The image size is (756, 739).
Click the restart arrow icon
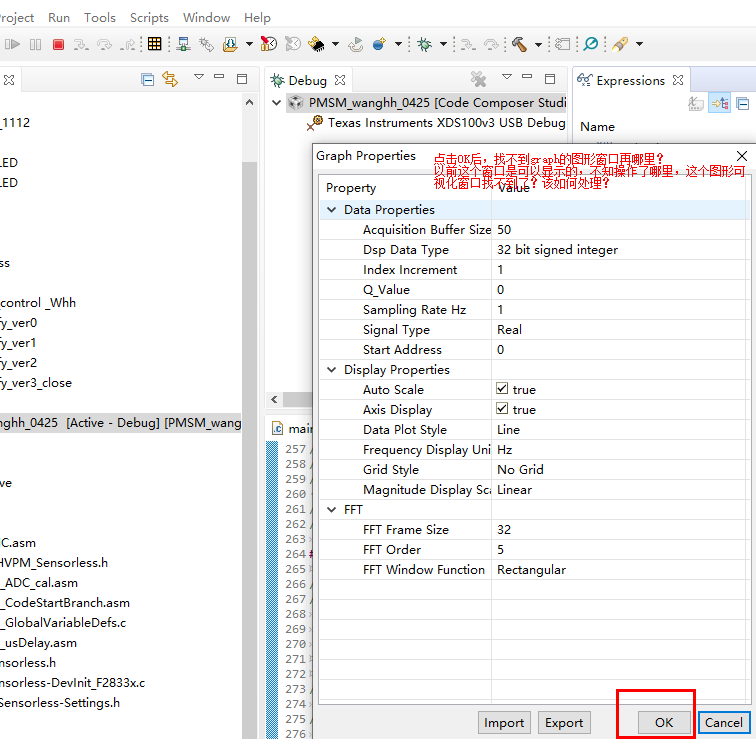356,44
